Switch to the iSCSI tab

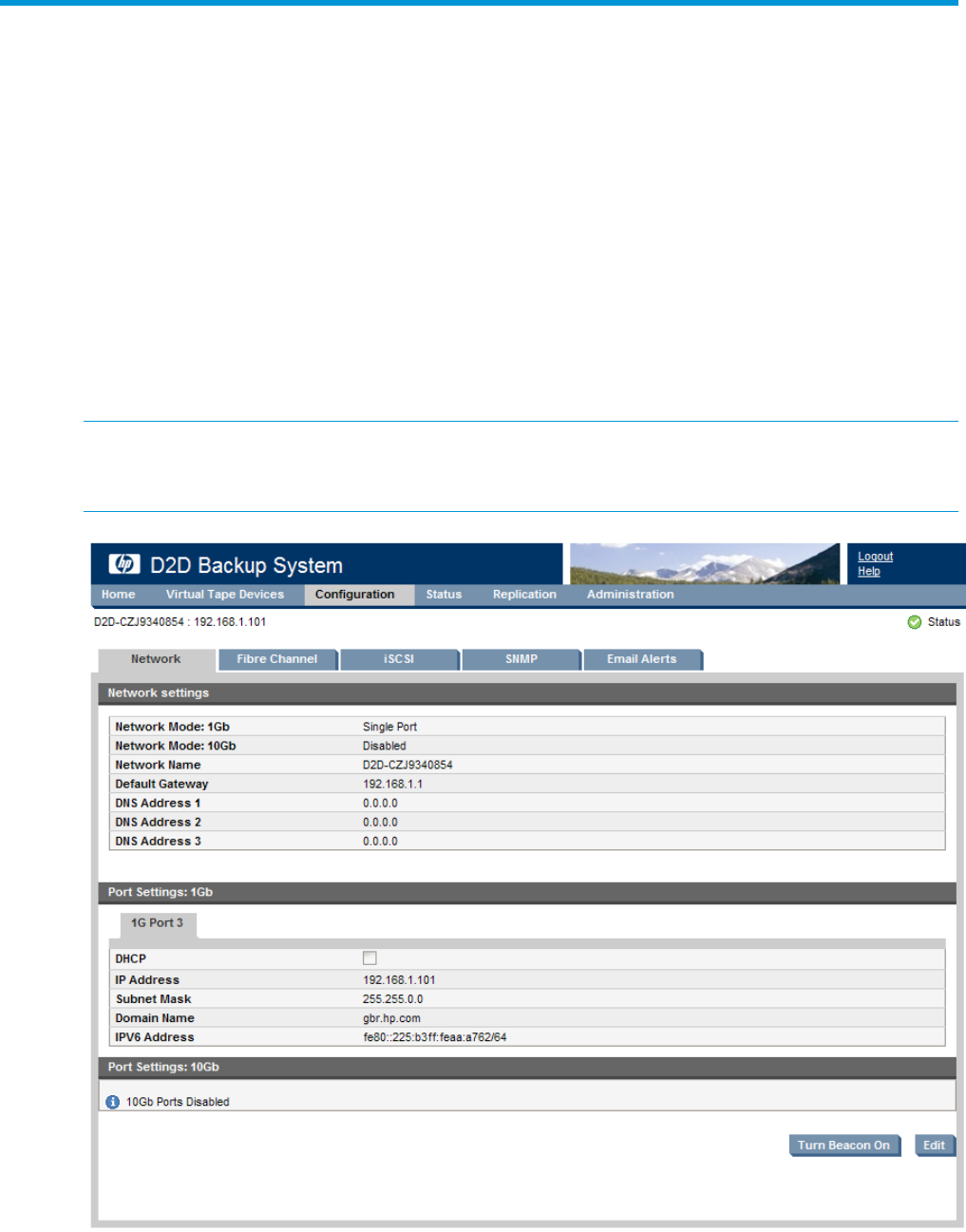coord(399,659)
